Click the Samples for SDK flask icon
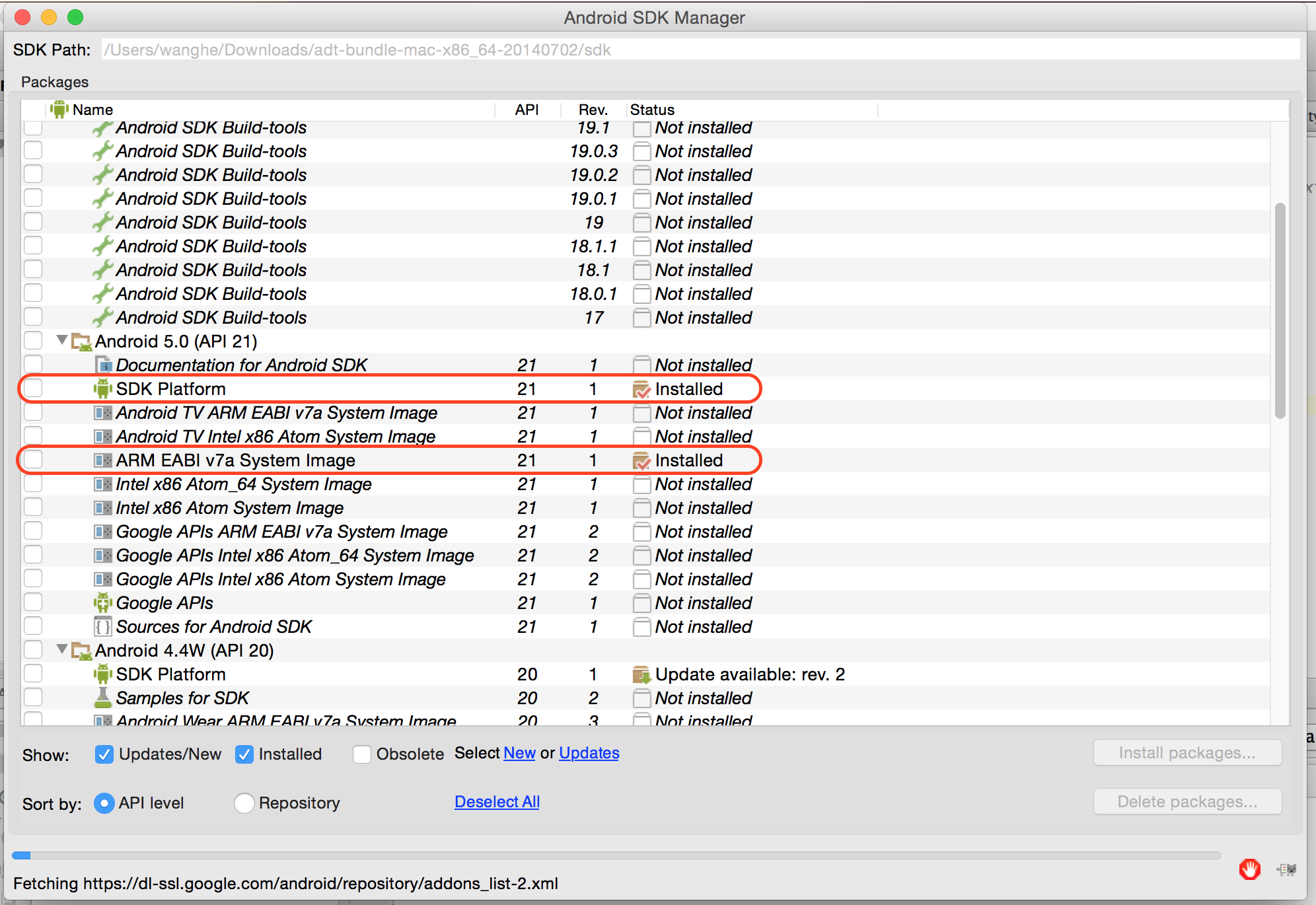Viewport: 1316px width, 905px height. [x=103, y=698]
